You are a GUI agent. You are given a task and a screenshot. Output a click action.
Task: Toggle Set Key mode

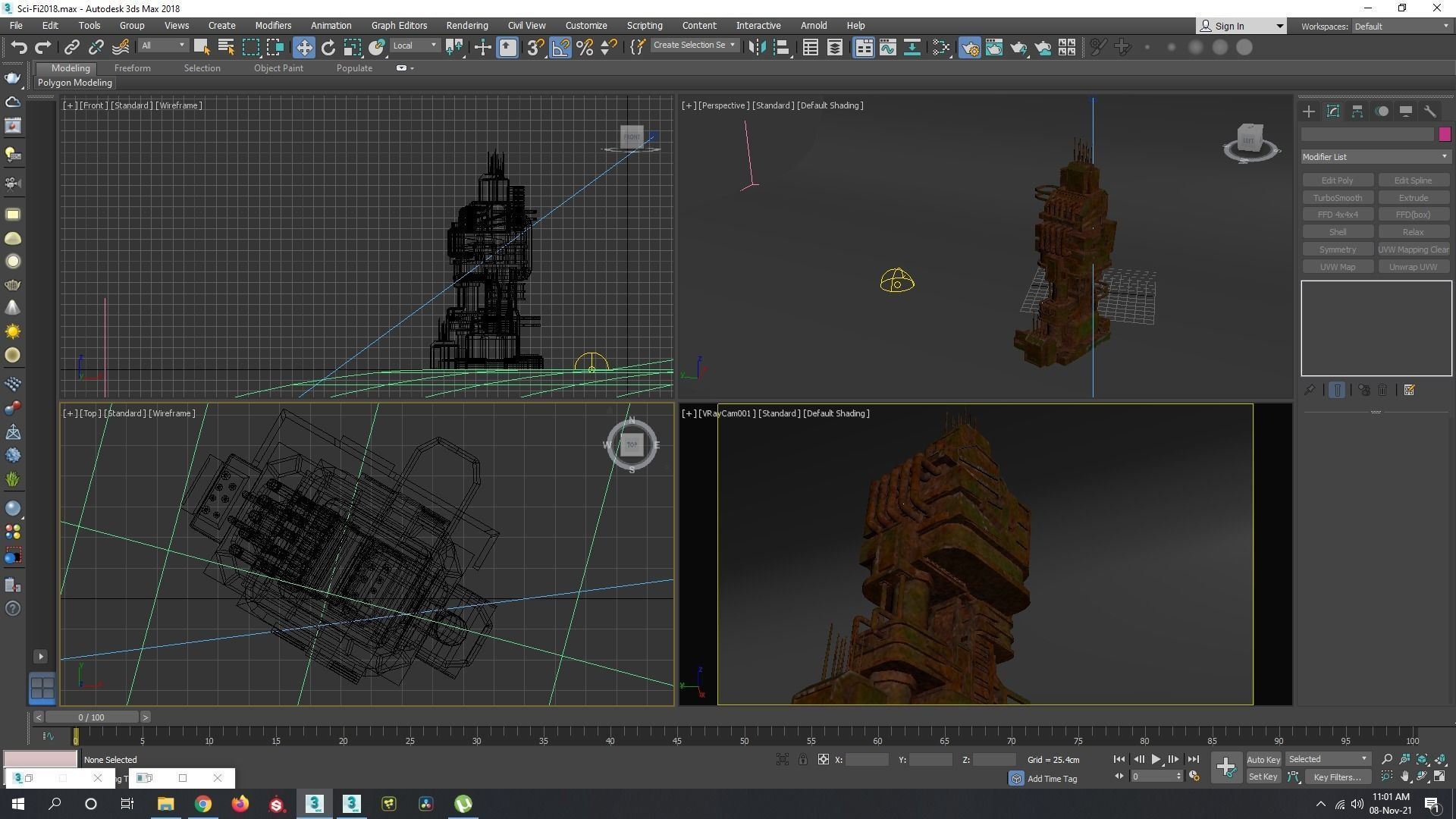point(1263,777)
